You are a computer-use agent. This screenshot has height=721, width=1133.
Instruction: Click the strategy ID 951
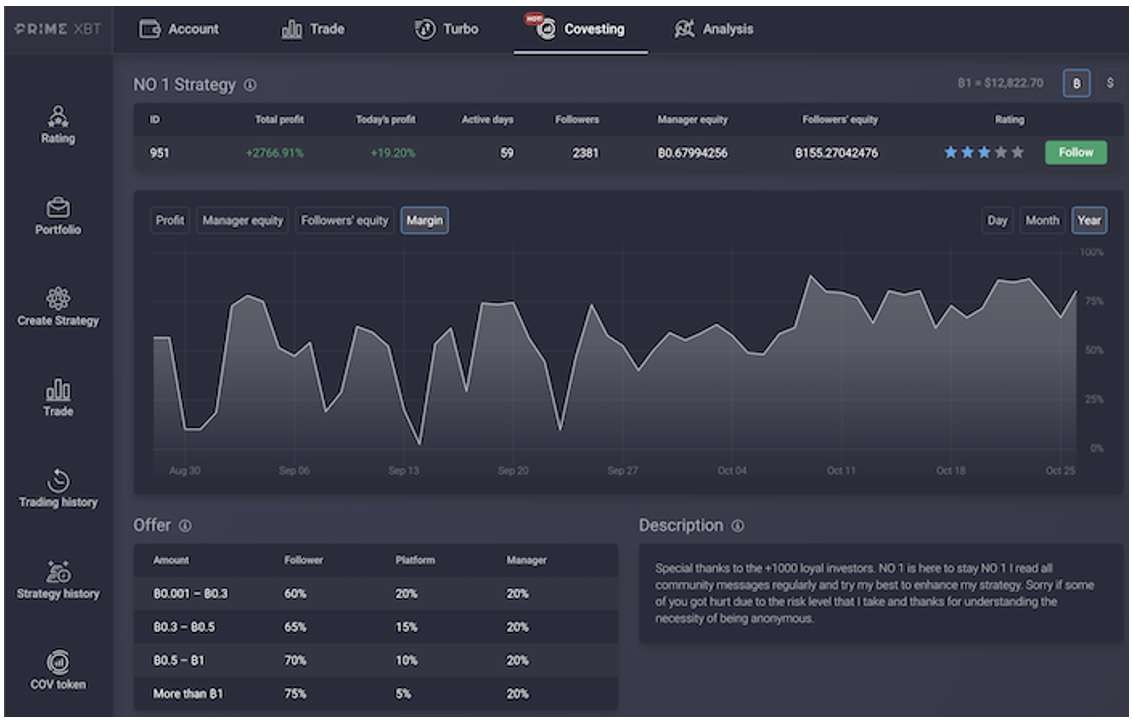pyautogui.click(x=159, y=153)
